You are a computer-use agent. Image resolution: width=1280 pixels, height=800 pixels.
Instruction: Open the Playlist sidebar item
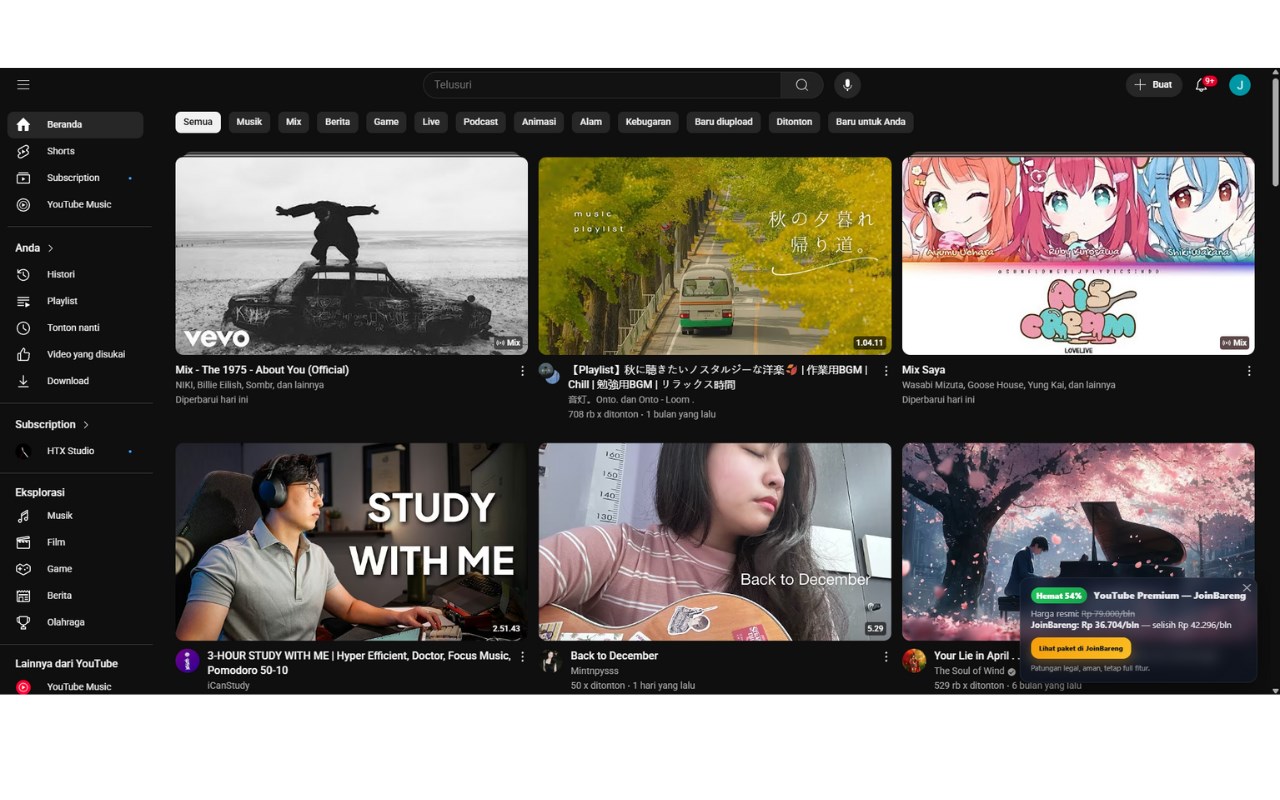click(x=75, y=301)
